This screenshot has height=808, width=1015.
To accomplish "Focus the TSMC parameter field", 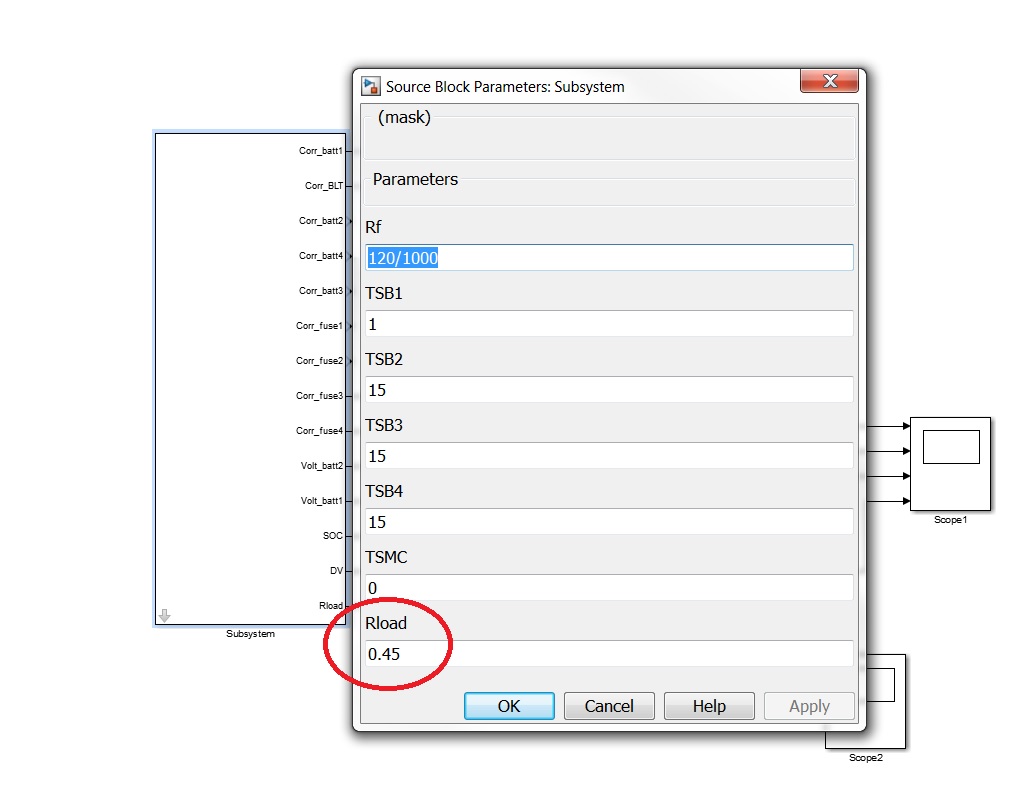I will [x=608, y=588].
